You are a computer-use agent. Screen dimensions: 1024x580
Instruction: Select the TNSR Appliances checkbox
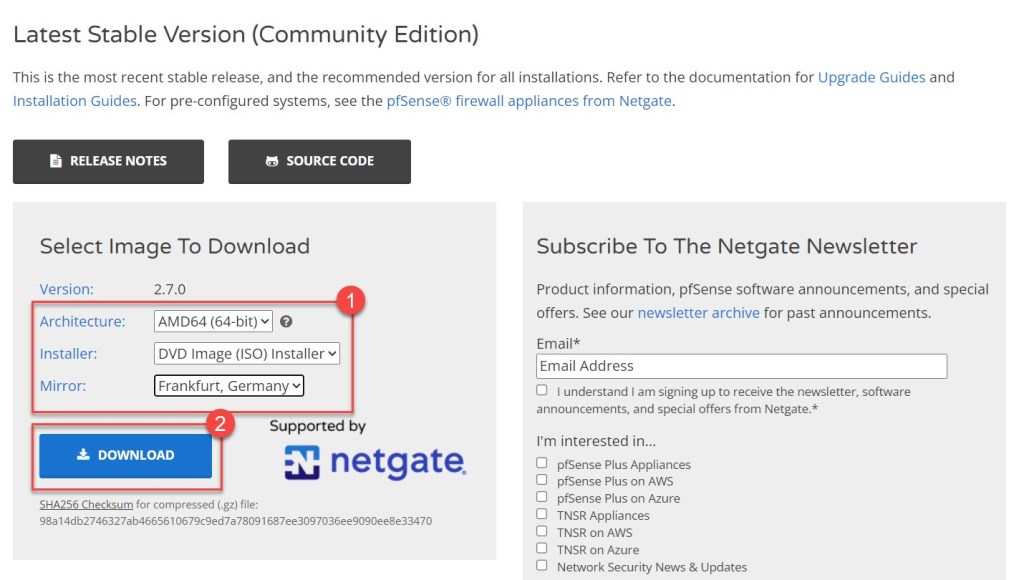click(542, 515)
